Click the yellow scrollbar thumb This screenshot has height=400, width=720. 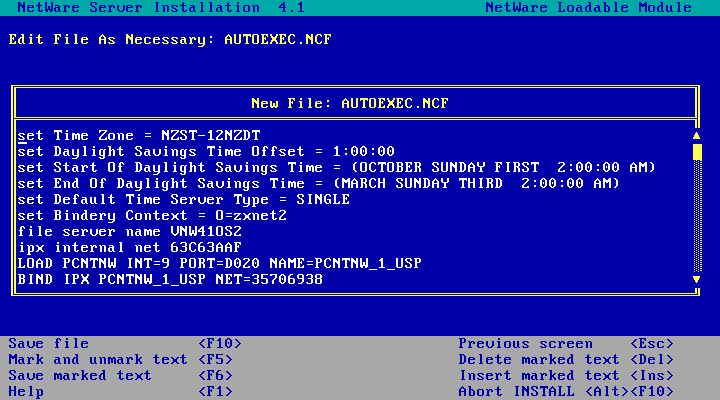coord(697,152)
